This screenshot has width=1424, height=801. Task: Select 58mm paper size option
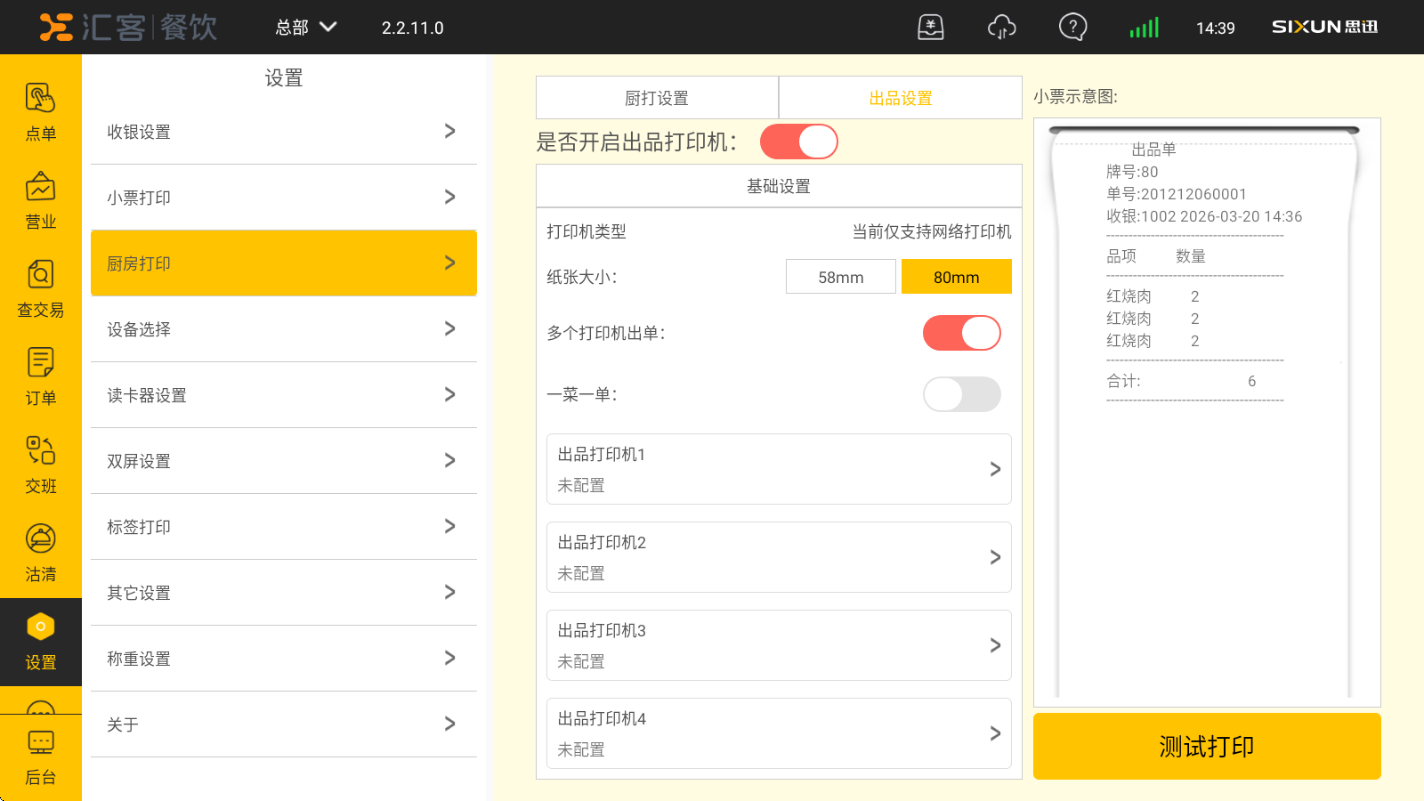click(x=840, y=277)
